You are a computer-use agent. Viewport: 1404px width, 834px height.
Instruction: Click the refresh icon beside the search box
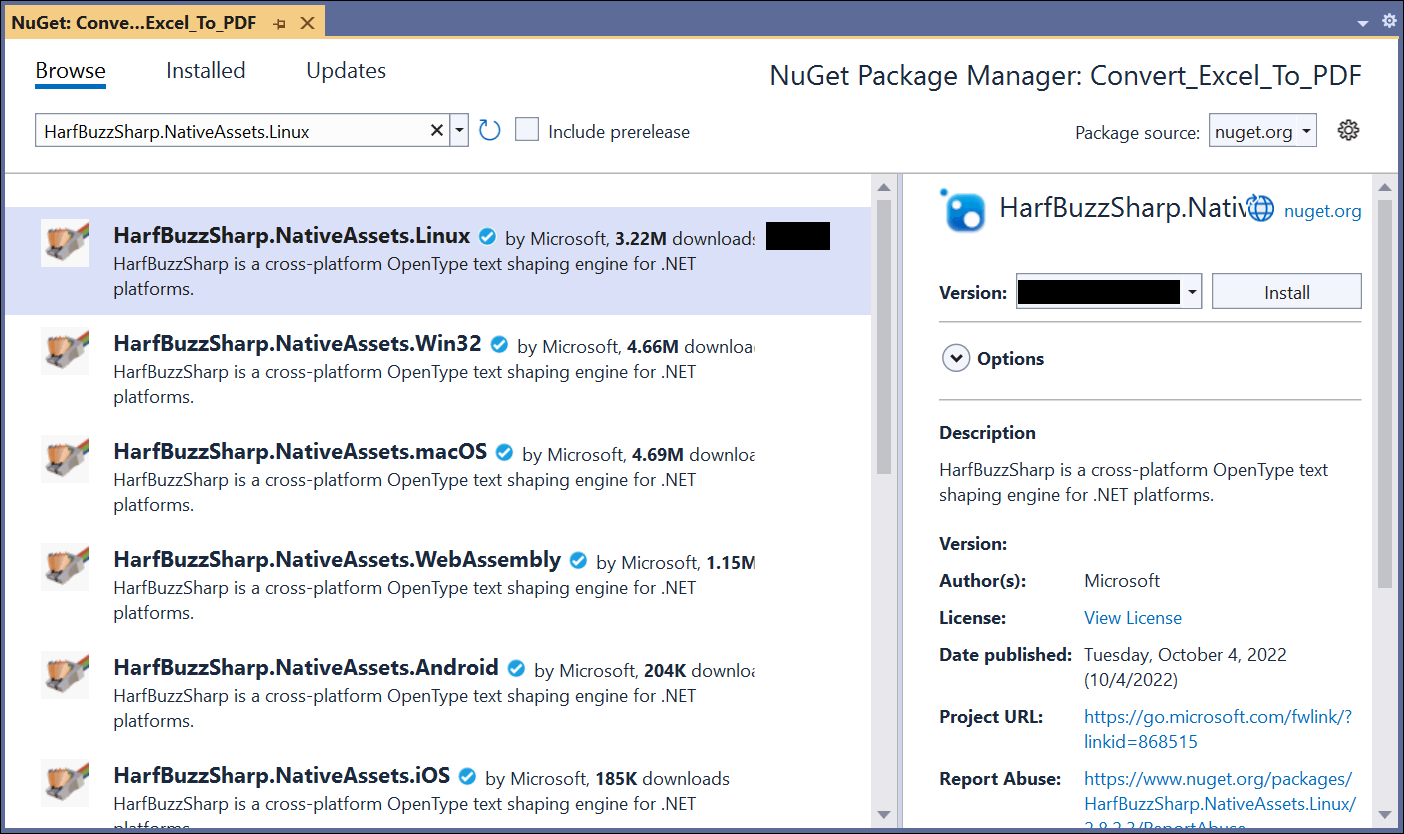click(x=489, y=131)
